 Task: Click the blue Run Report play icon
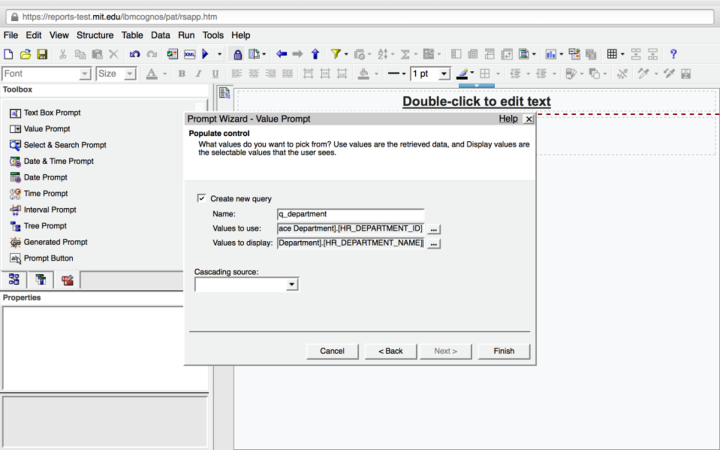pyautogui.click(x=205, y=54)
